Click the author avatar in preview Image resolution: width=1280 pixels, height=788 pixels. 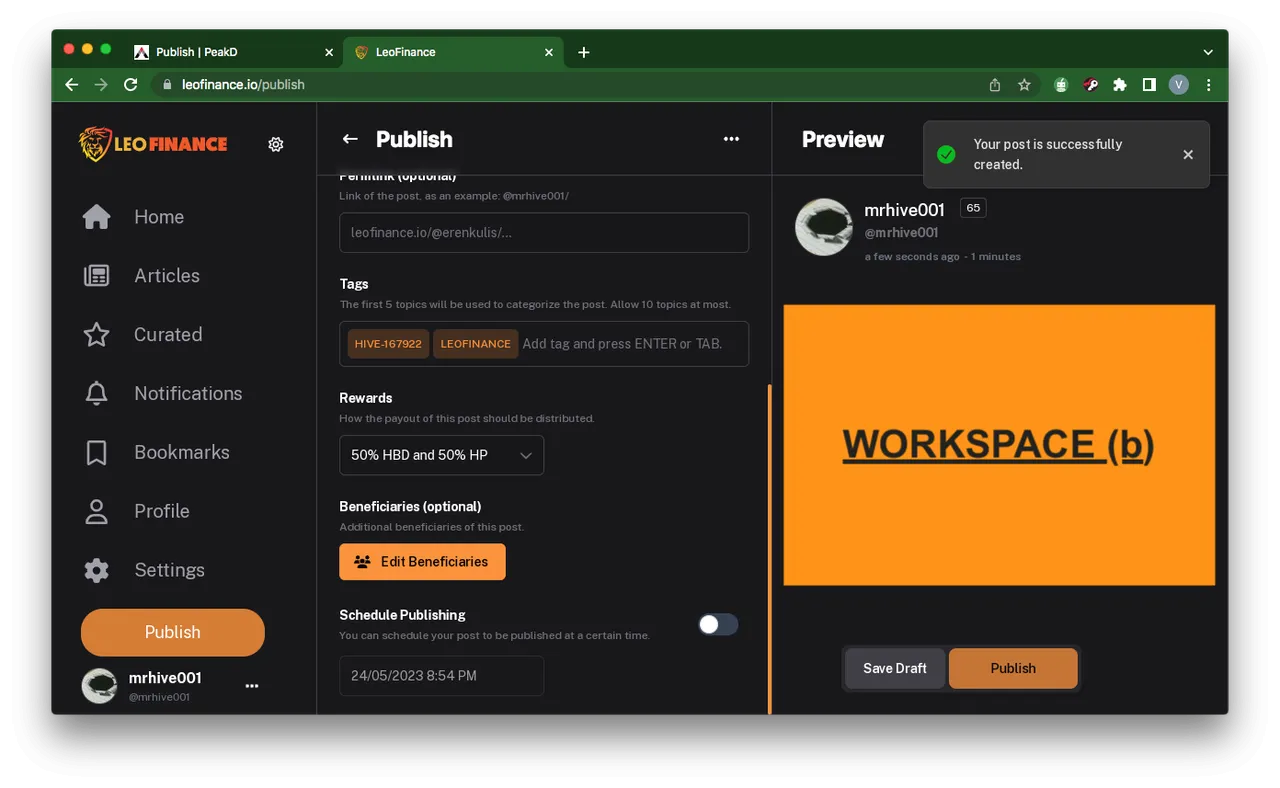click(823, 227)
